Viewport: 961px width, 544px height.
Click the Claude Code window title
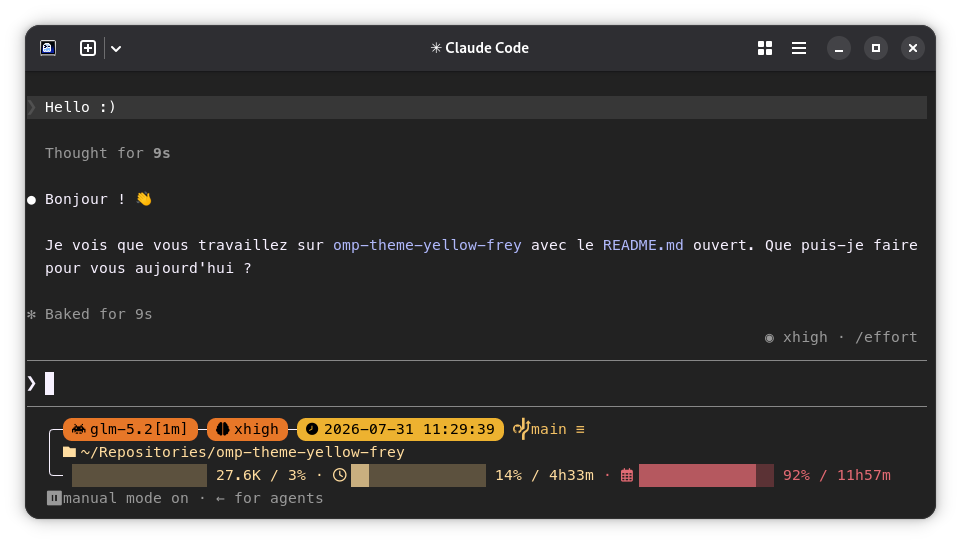pos(480,48)
